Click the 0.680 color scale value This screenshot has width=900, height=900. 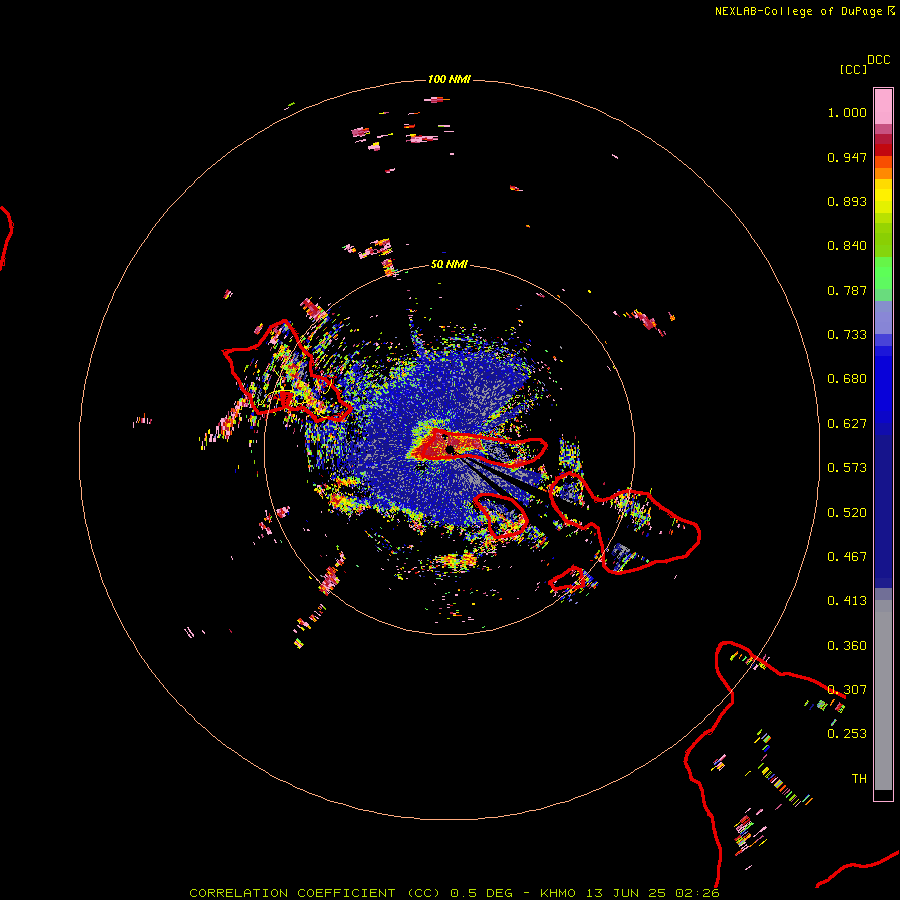tap(847, 379)
